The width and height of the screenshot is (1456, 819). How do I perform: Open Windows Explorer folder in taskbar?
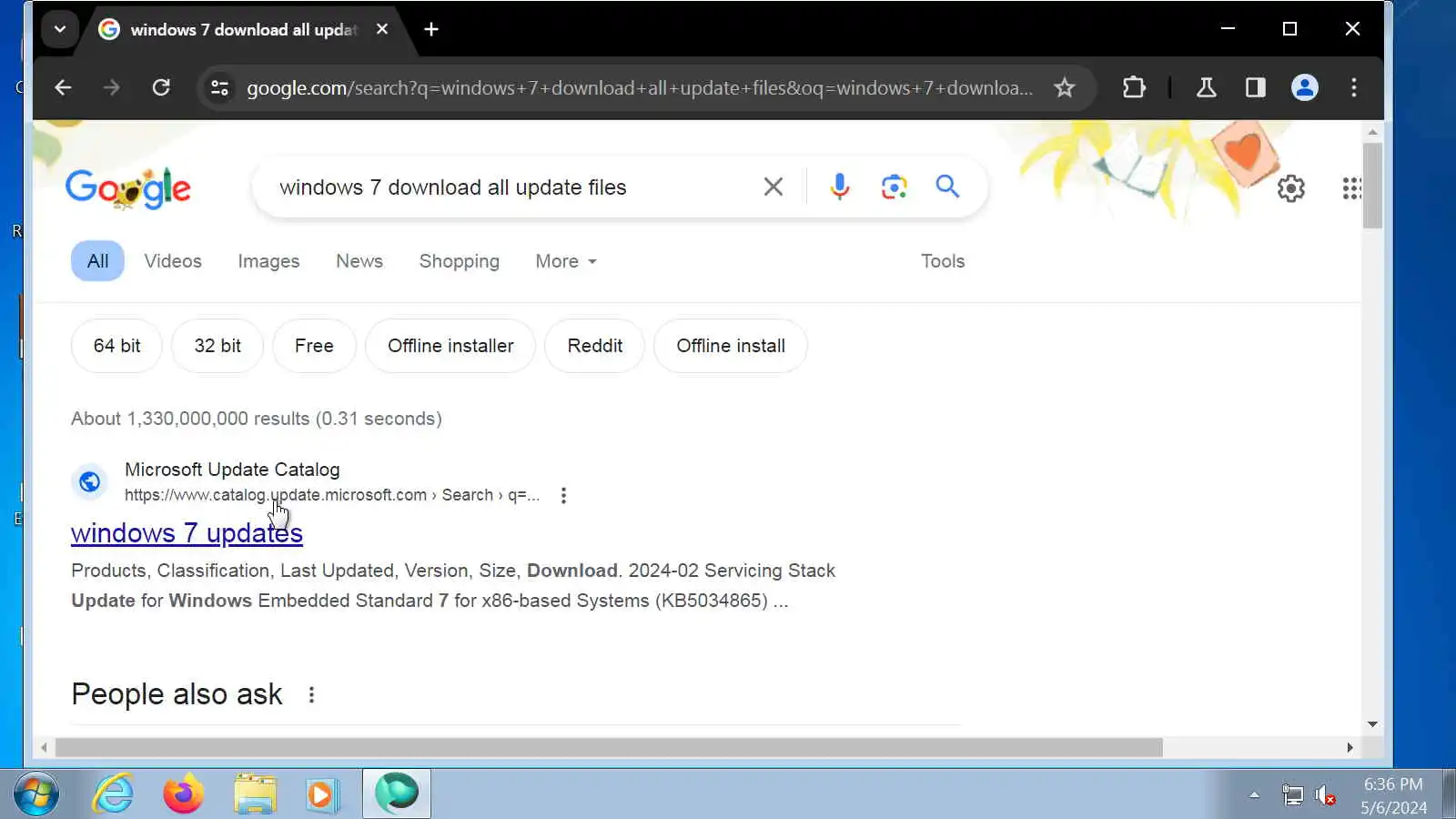tap(255, 794)
